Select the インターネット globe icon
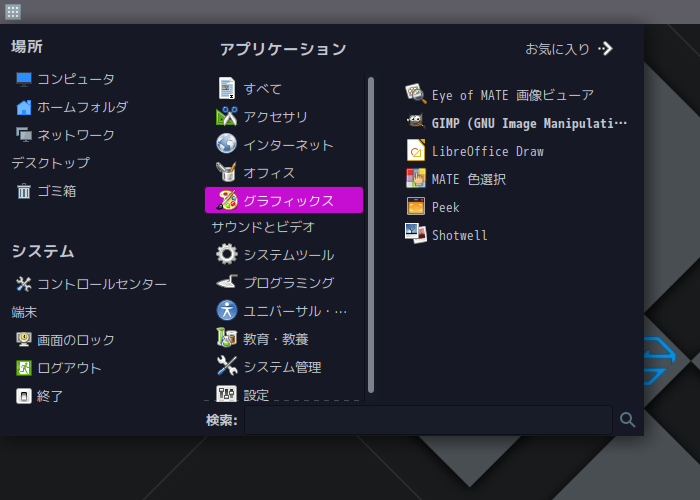700x500 pixels. 227,144
